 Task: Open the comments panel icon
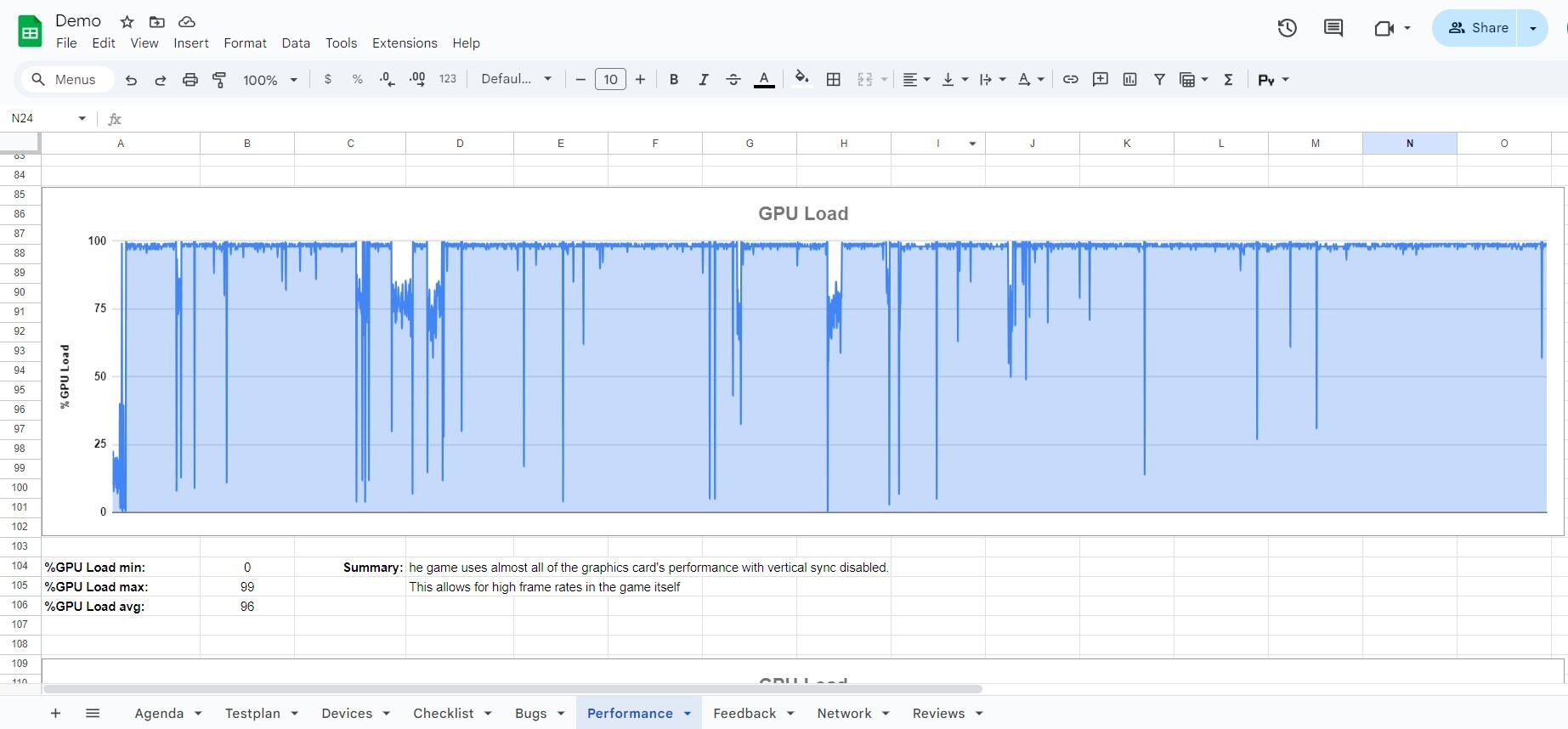coord(1333,28)
